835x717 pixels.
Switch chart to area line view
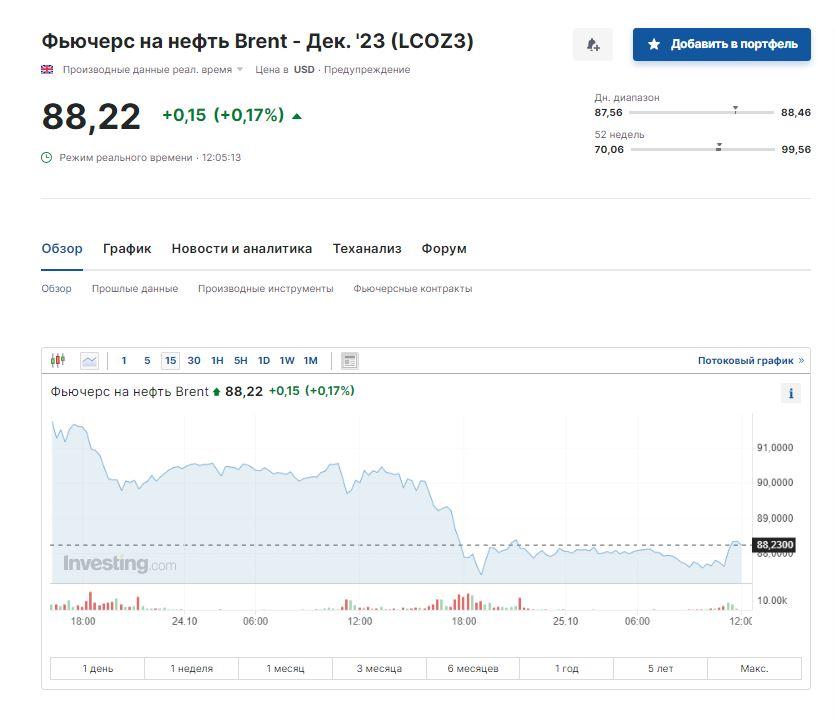coord(89,360)
